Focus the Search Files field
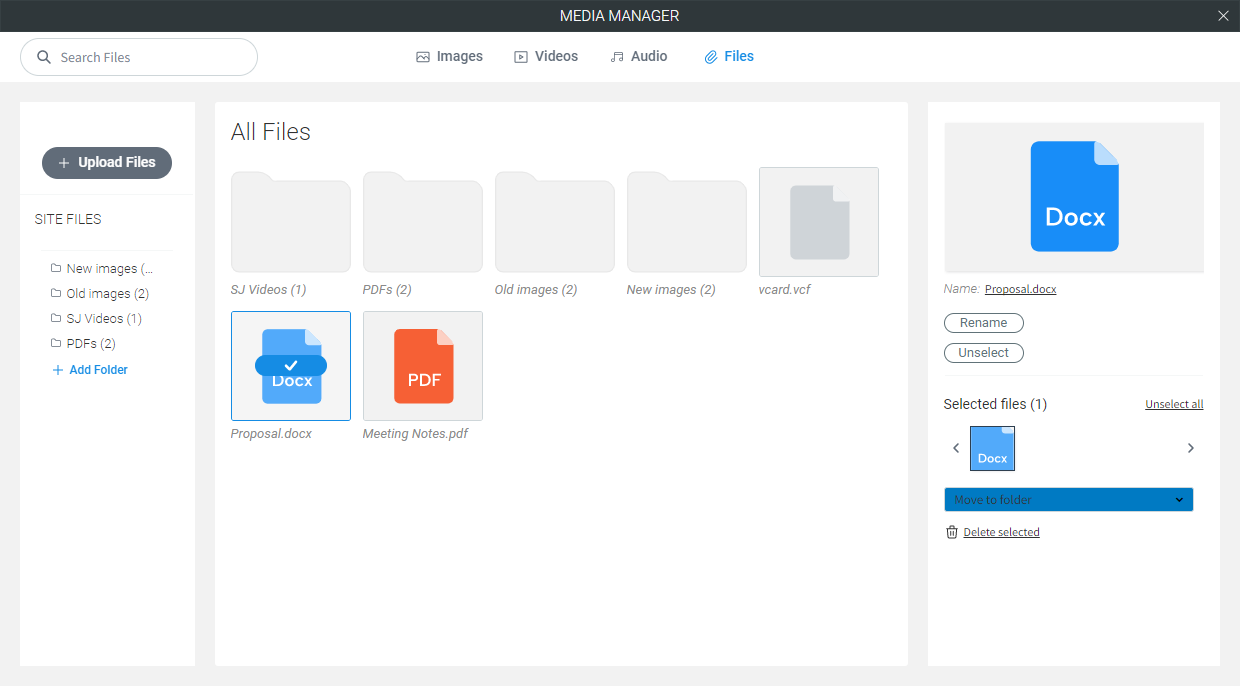The width and height of the screenshot is (1240, 686). (x=139, y=57)
